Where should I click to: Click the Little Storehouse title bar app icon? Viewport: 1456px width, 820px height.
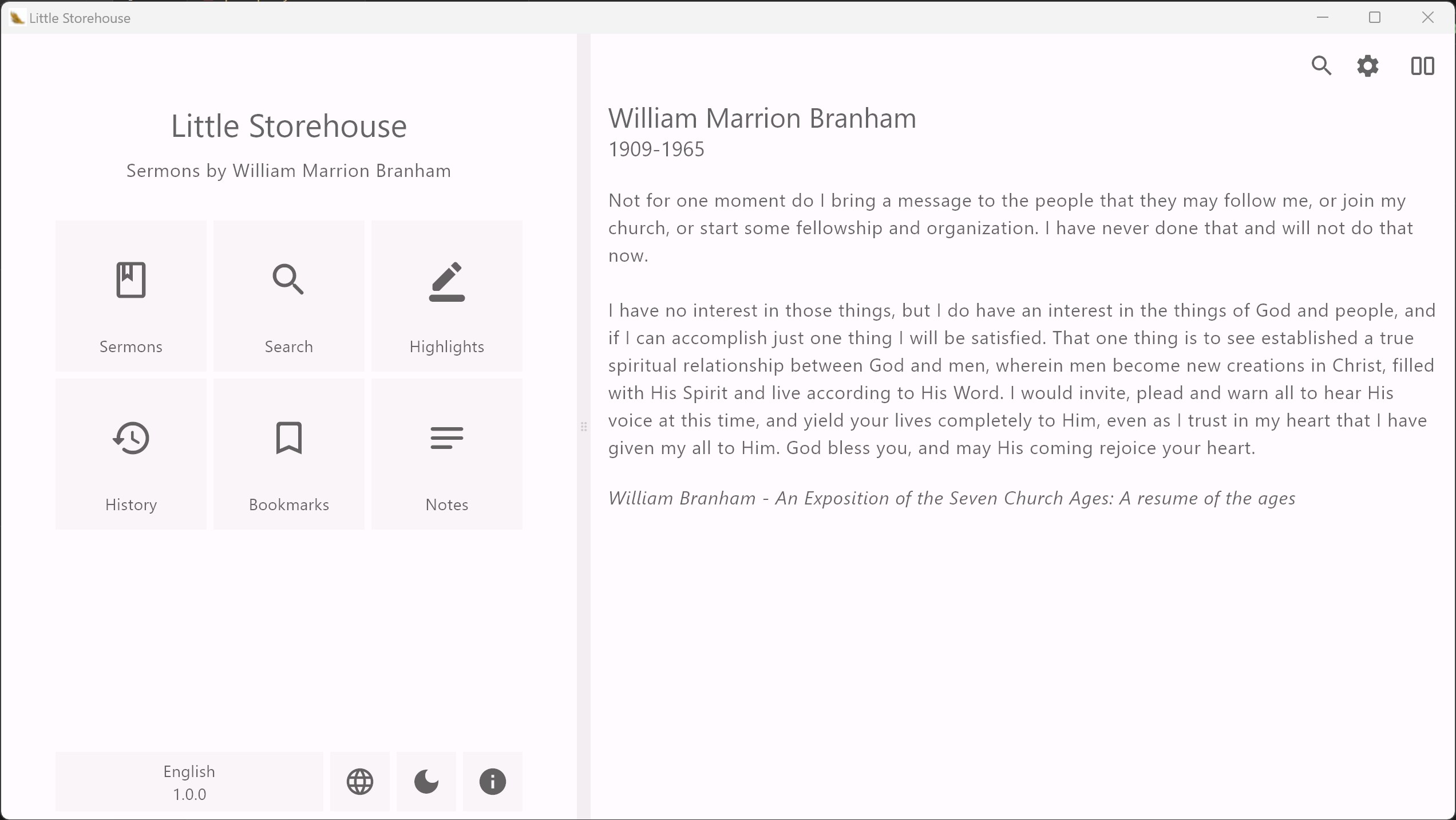point(17,18)
